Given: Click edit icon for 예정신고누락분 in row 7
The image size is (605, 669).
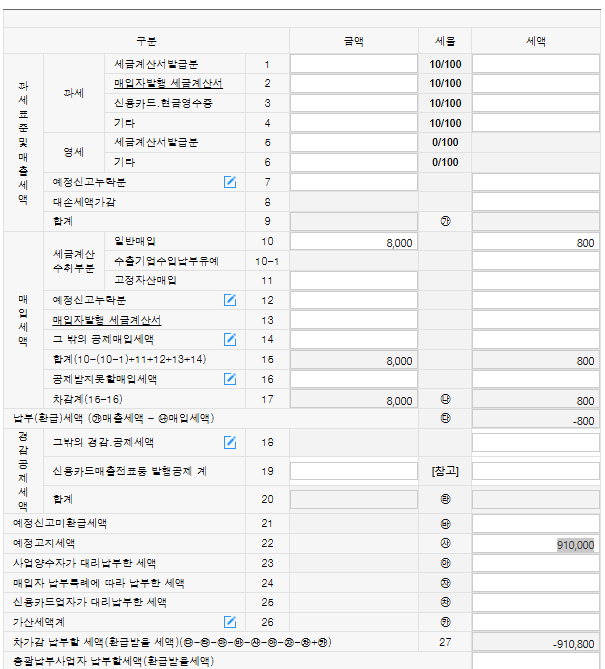Looking at the screenshot, I should pyautogui.click(x=230, y=182).
